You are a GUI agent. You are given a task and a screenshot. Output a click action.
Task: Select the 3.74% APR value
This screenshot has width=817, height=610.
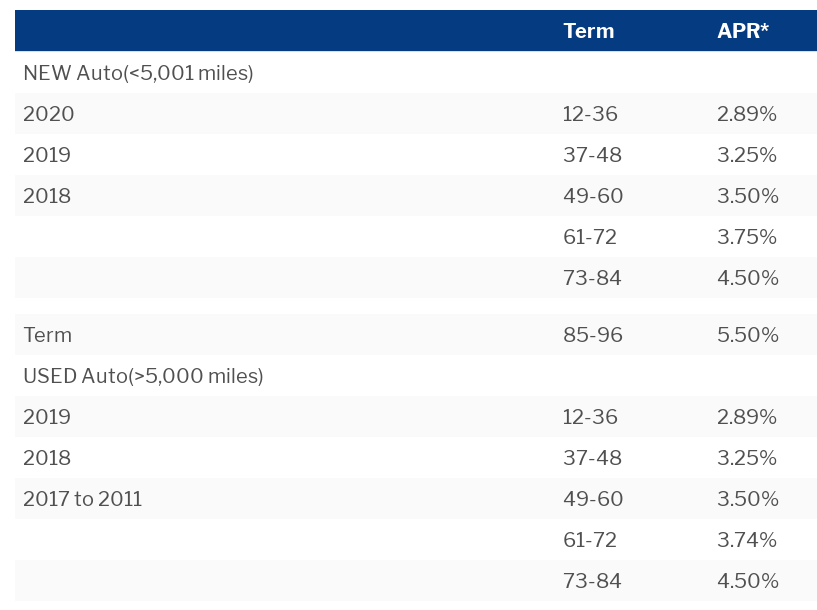tap(747, 540)
